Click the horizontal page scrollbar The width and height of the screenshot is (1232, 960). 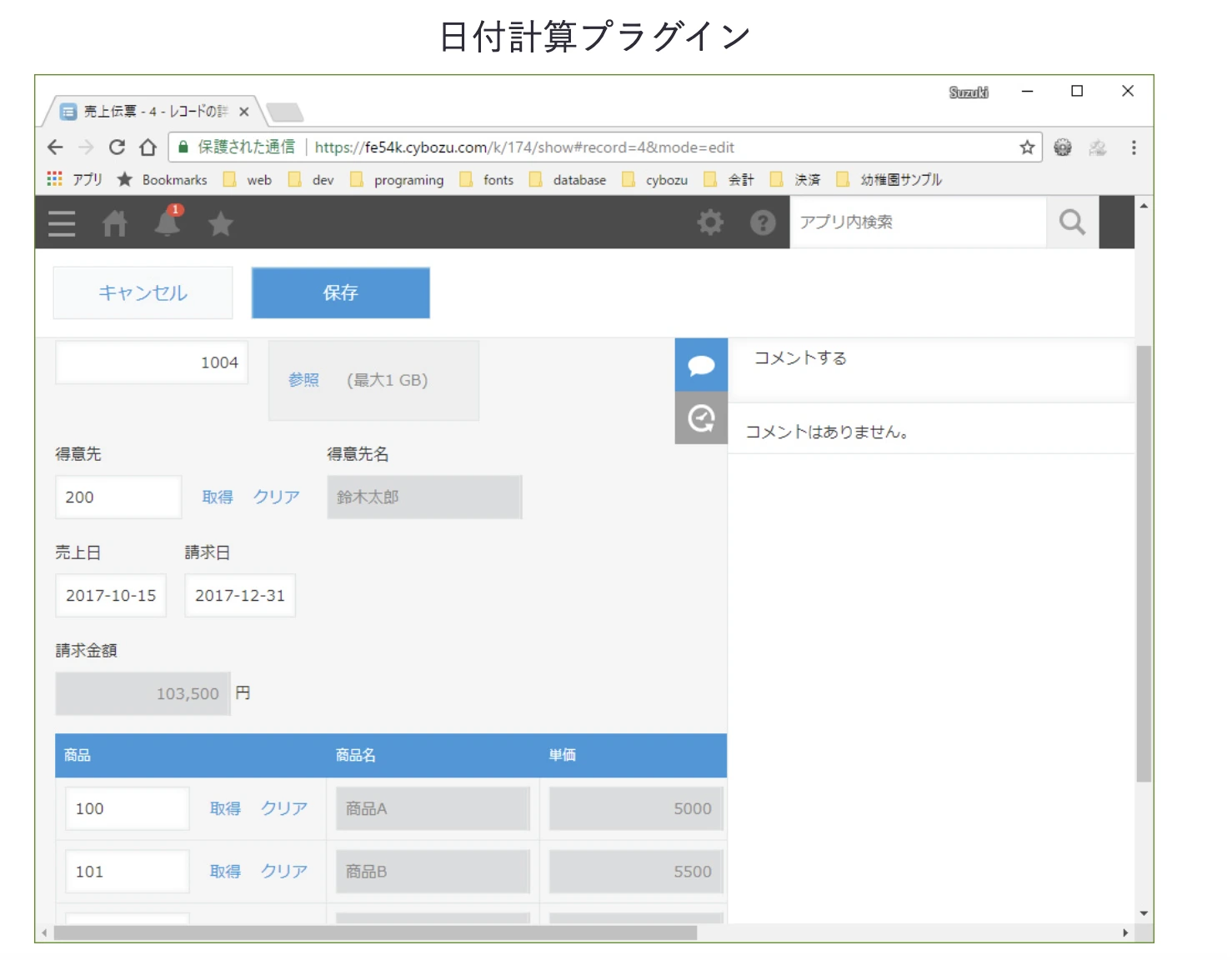[375, 932]
